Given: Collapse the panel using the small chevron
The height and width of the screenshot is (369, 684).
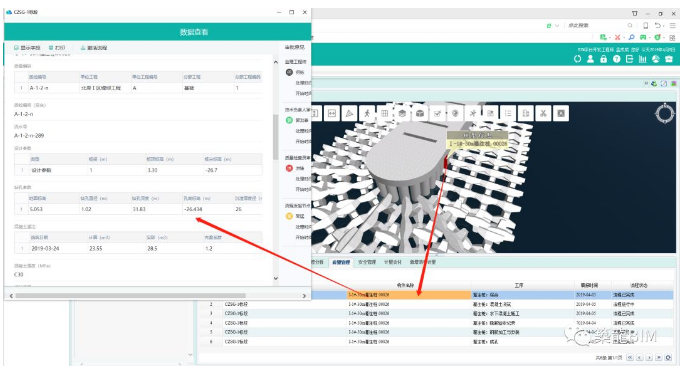Looking at the screenshot, I should coord(646,83).
